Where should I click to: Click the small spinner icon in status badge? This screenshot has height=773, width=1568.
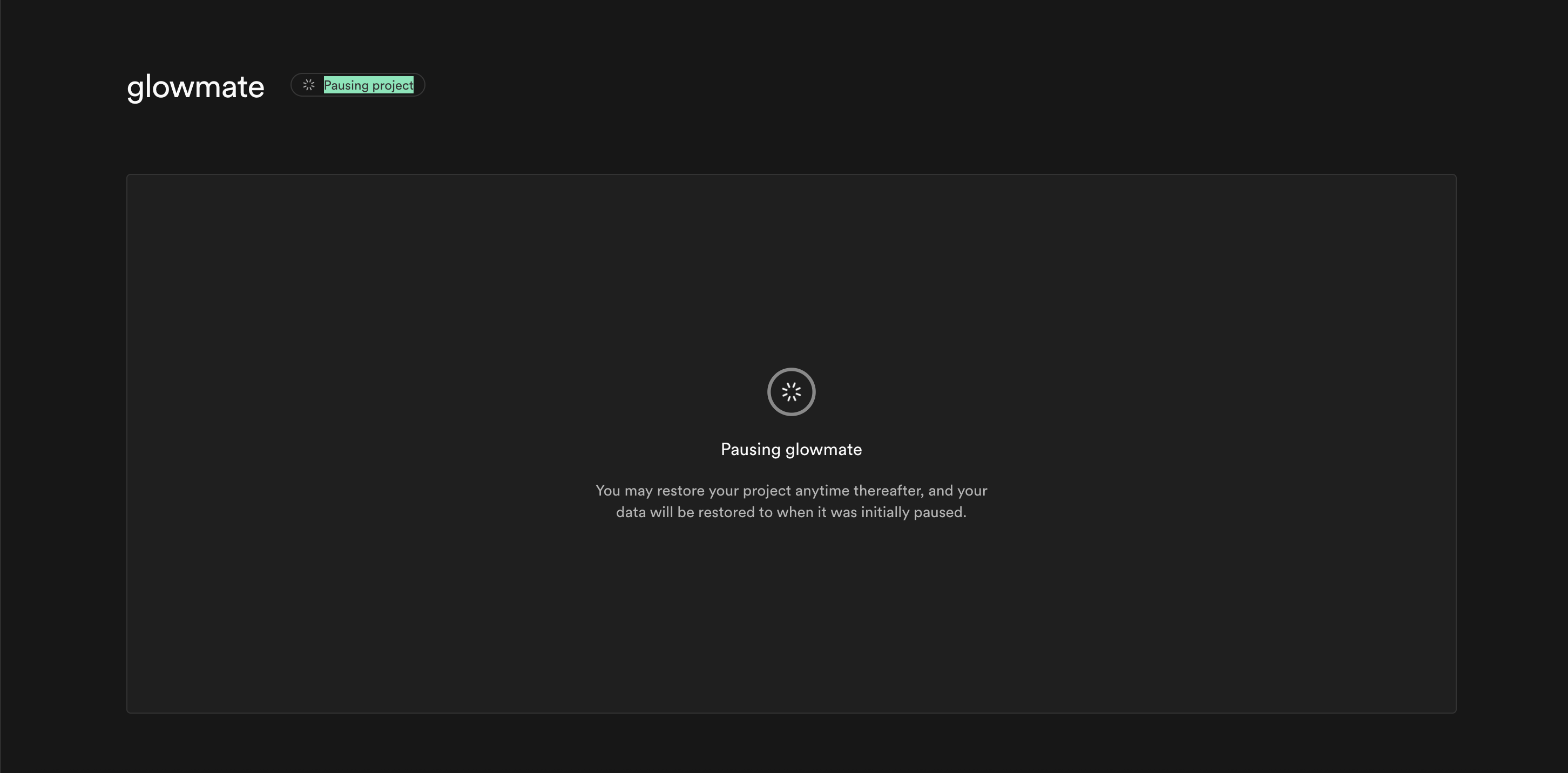click(309, 85)
